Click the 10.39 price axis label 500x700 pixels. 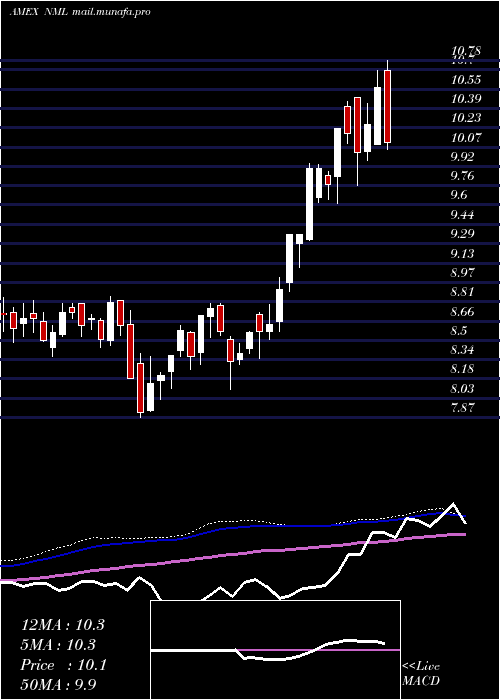(466, 99)
